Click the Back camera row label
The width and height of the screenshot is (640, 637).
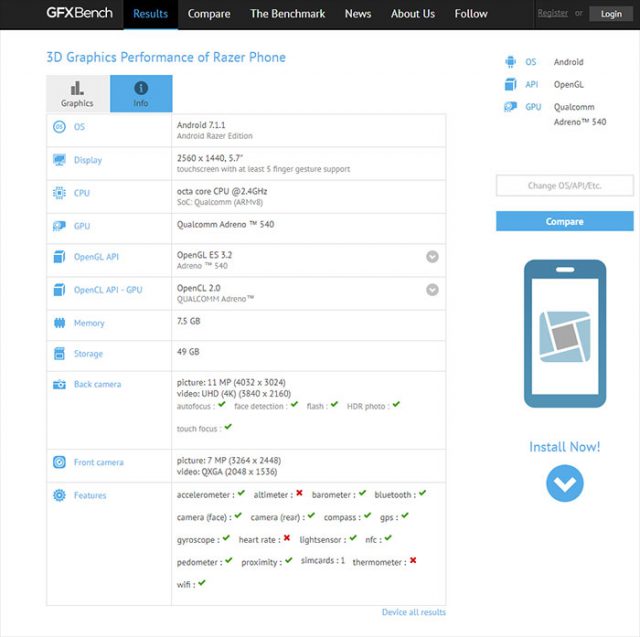[x=98, y=384]
